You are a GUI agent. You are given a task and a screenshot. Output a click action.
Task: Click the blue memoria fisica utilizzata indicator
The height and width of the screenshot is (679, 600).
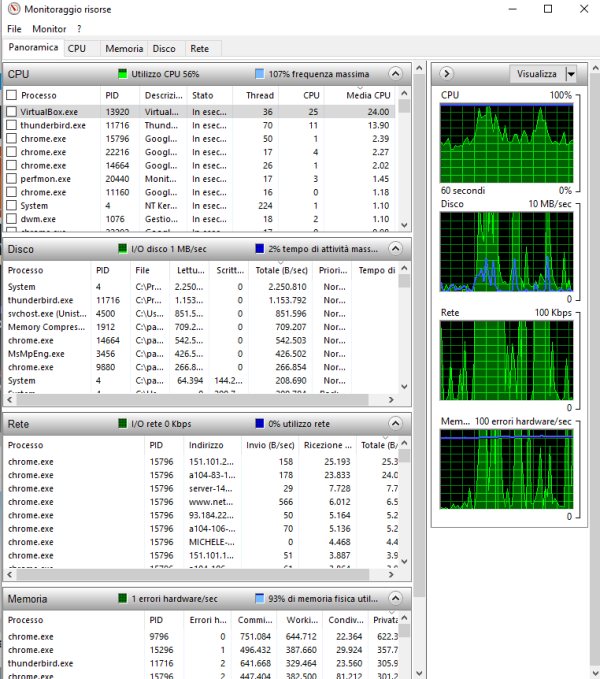tap(259, 599)
